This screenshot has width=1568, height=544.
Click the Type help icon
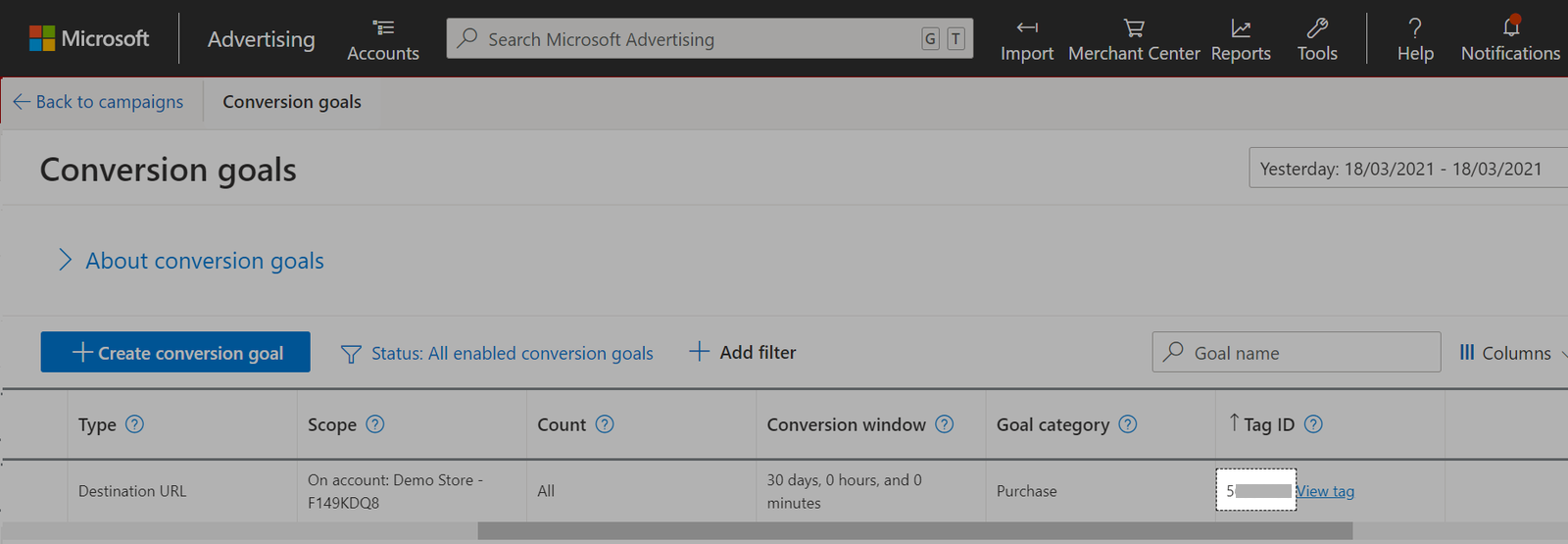[x=135, y=424]
